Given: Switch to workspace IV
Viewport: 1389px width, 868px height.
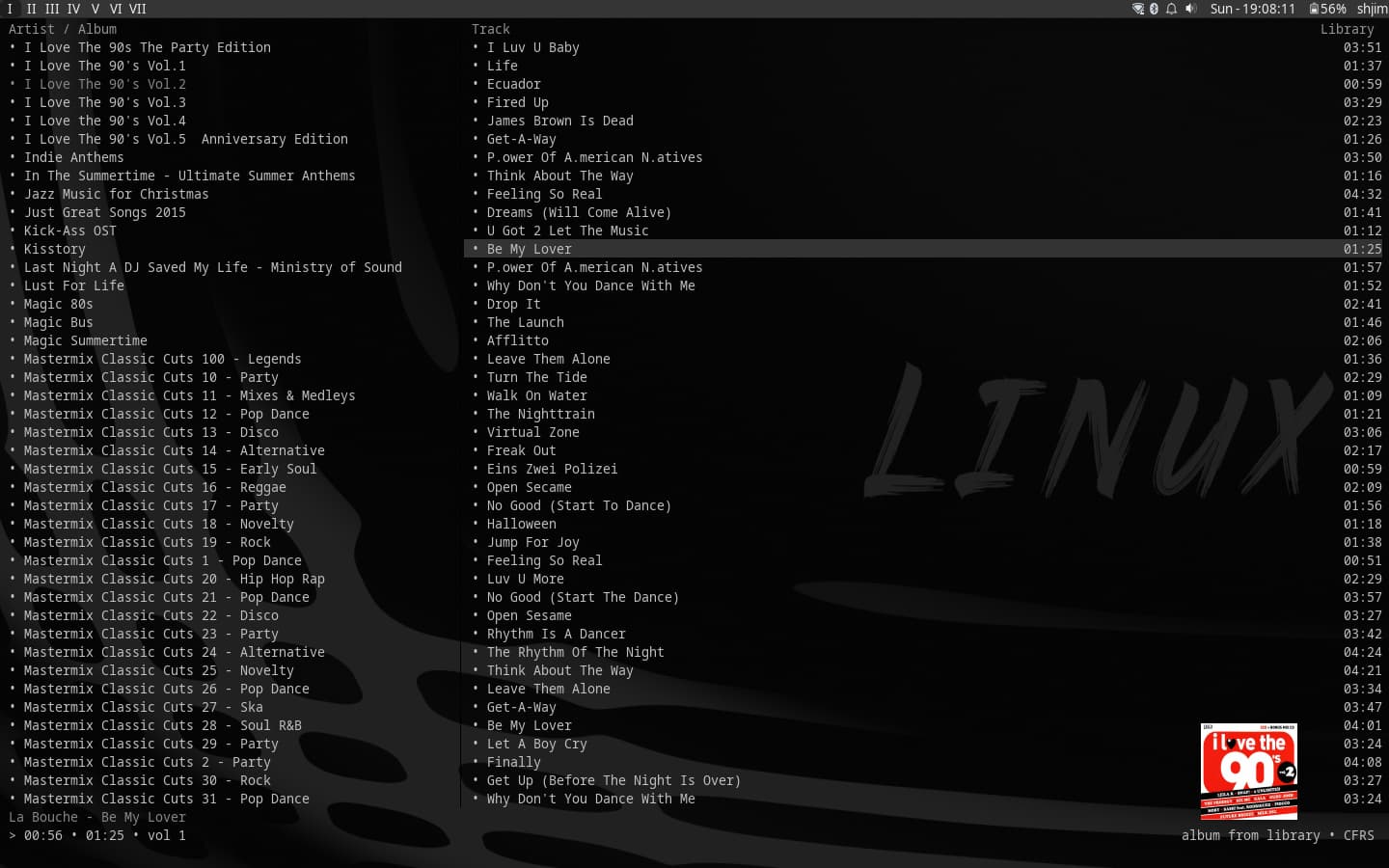Looking at the screenshot, I should tap(73, 9).
